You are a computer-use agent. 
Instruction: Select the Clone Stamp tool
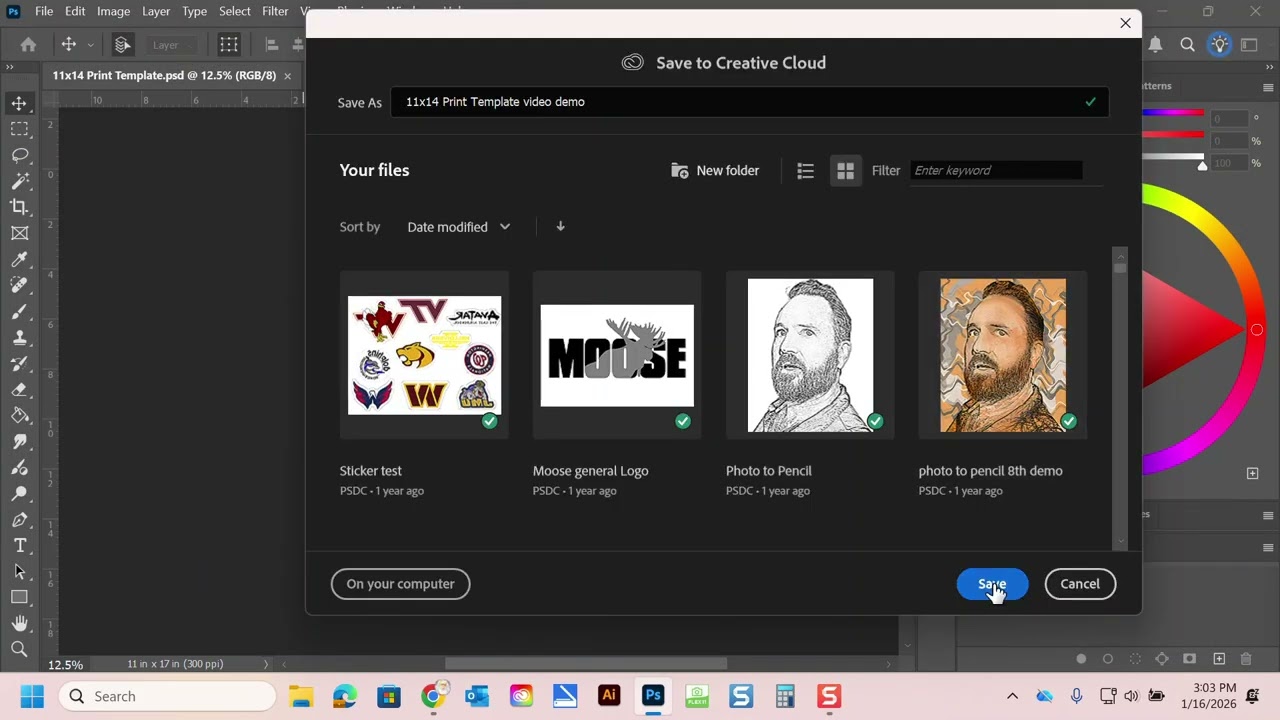19,337
